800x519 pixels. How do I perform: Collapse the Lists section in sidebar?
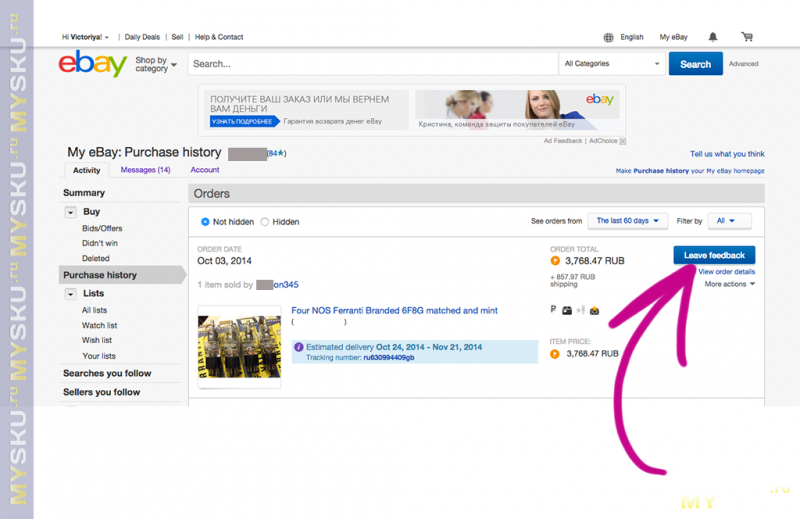[x=70, y=294]
